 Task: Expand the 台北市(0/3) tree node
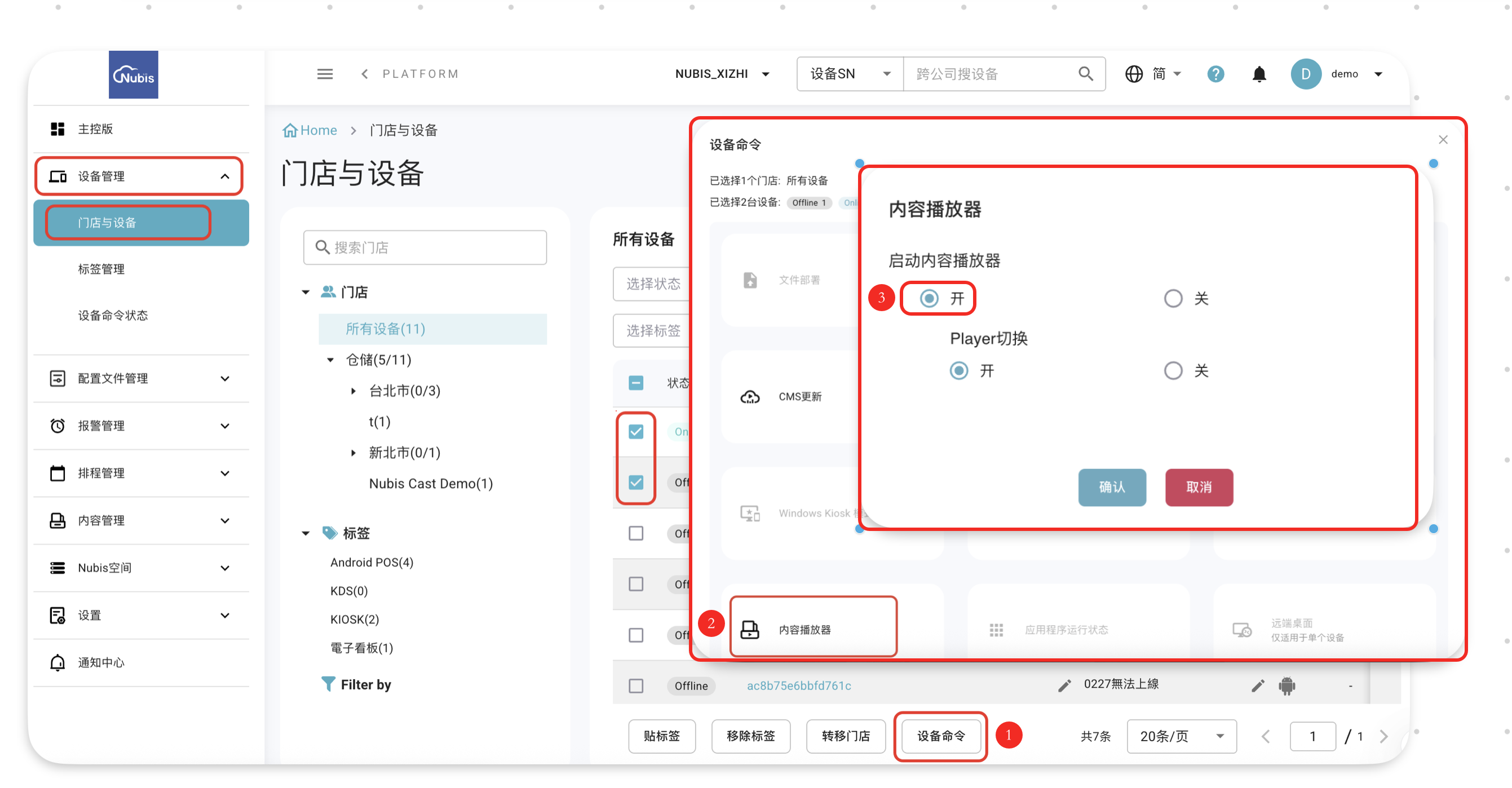pos(353,391)
